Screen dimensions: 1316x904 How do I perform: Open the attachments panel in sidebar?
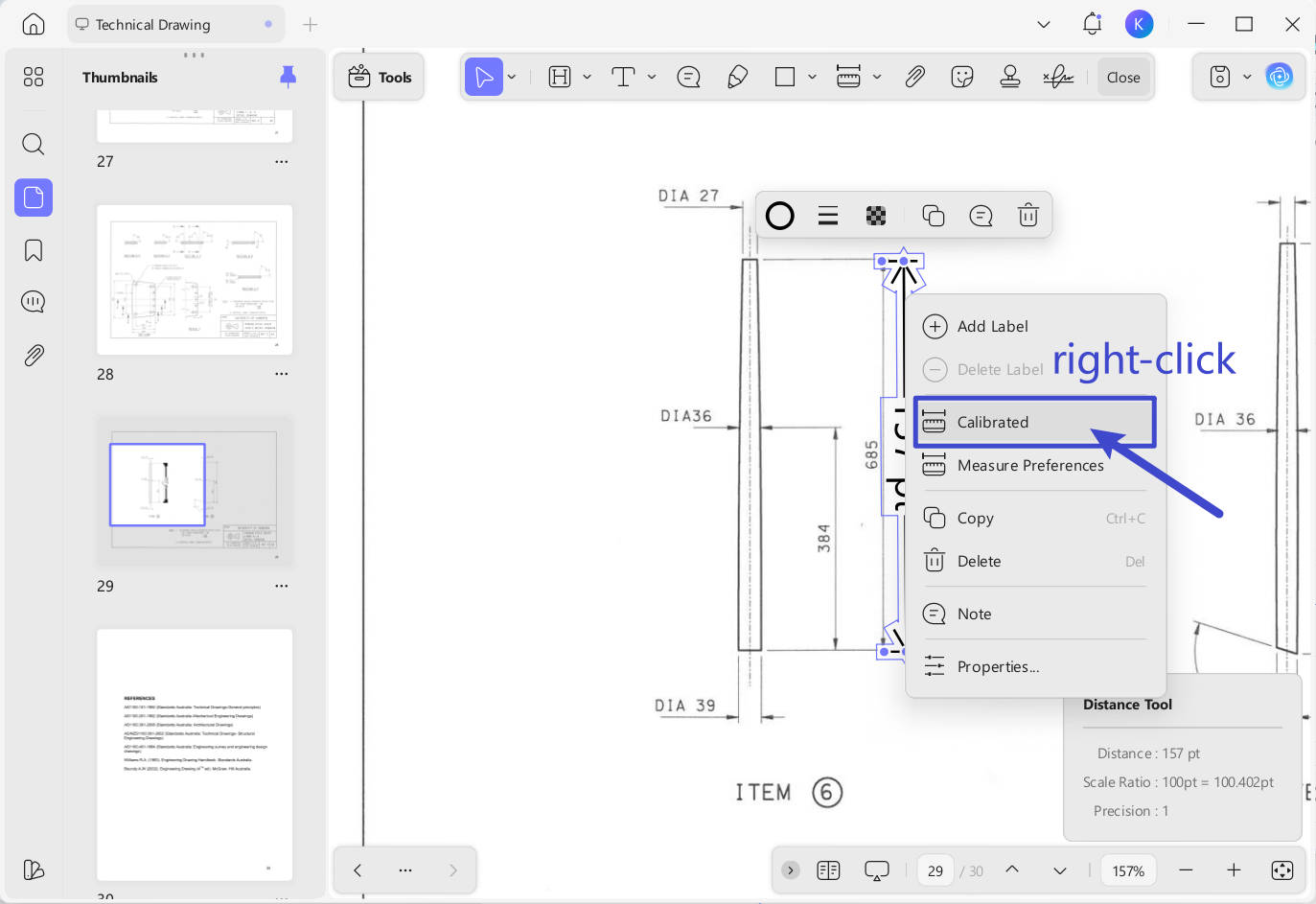point(34,355)
